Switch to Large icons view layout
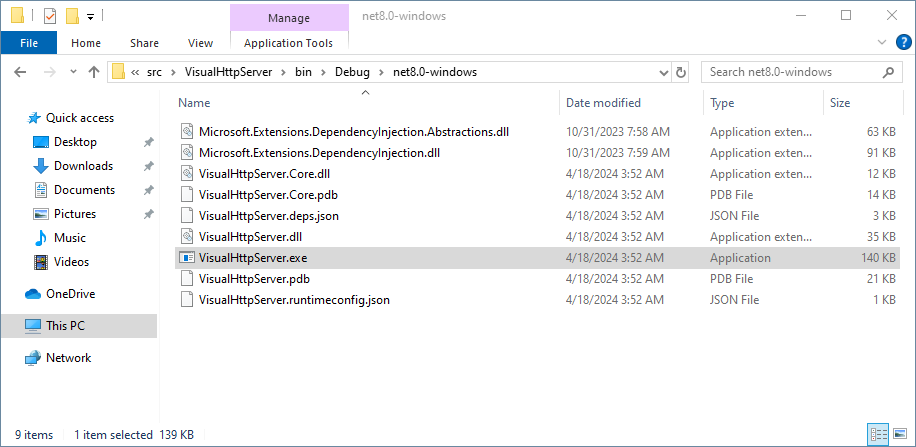The image size is (916, 447). pyautogui.click(x=900, y=434)
